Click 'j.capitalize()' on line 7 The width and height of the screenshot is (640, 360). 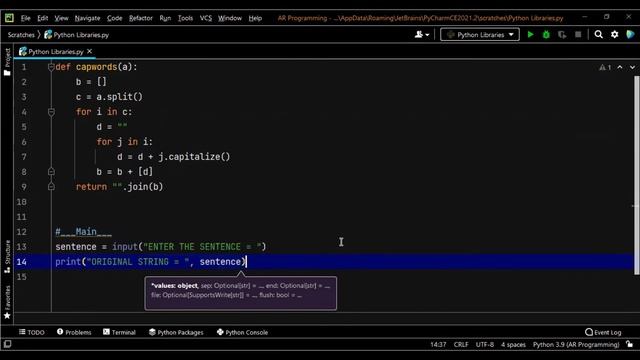pyautogui.click(x=194, y=157)
